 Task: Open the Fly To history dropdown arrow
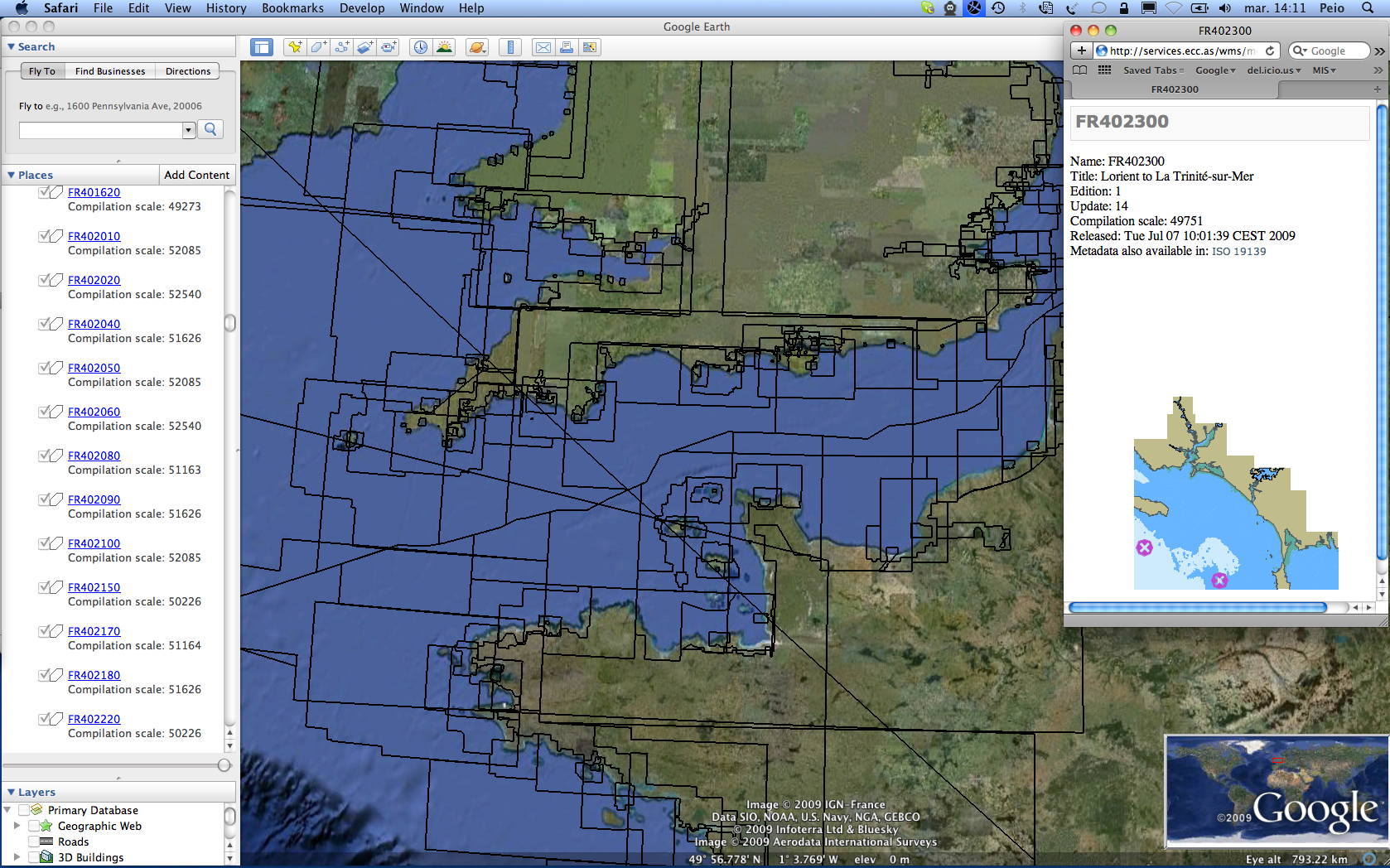click(189, 130)
